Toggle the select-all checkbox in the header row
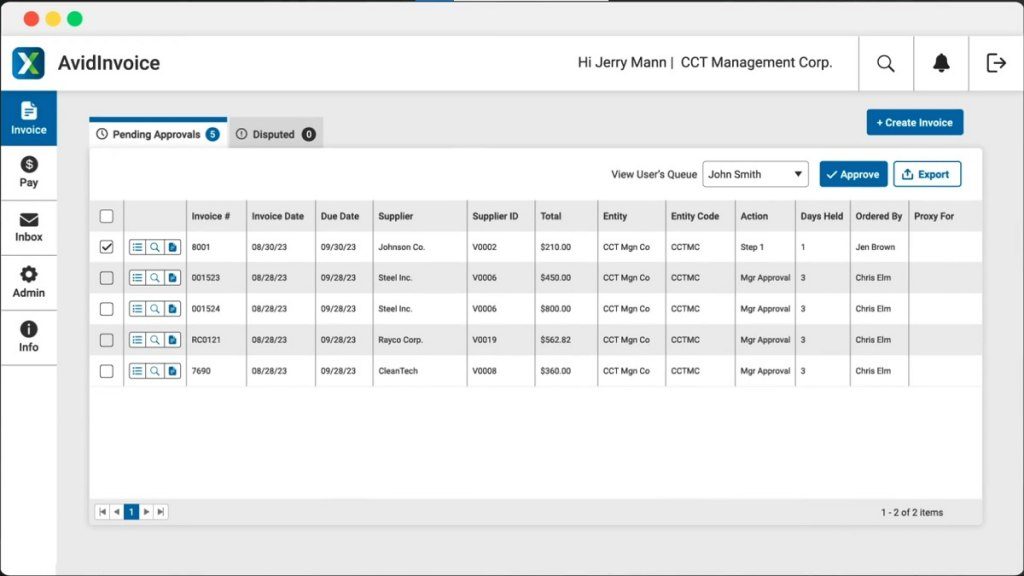1024x576 pixels. [x=107, y=215]
